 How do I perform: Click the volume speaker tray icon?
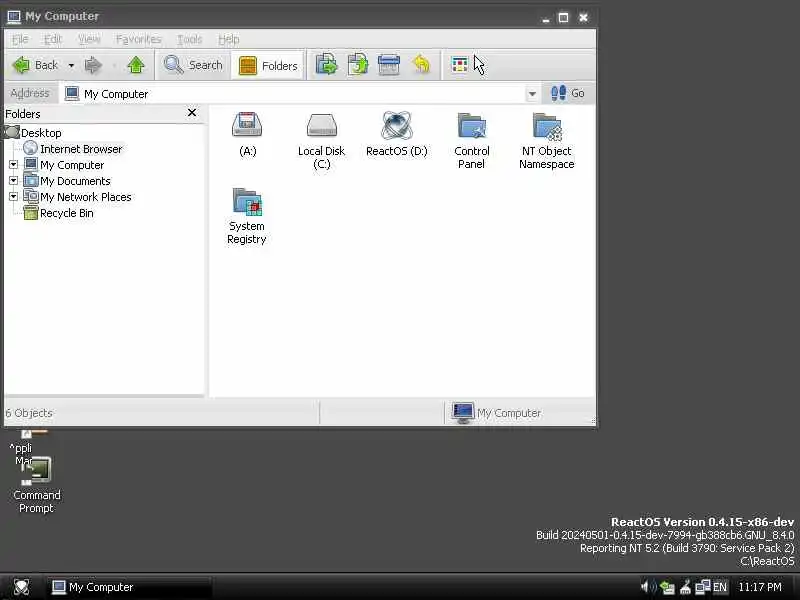pyautogui.click(x=648, y=587)
